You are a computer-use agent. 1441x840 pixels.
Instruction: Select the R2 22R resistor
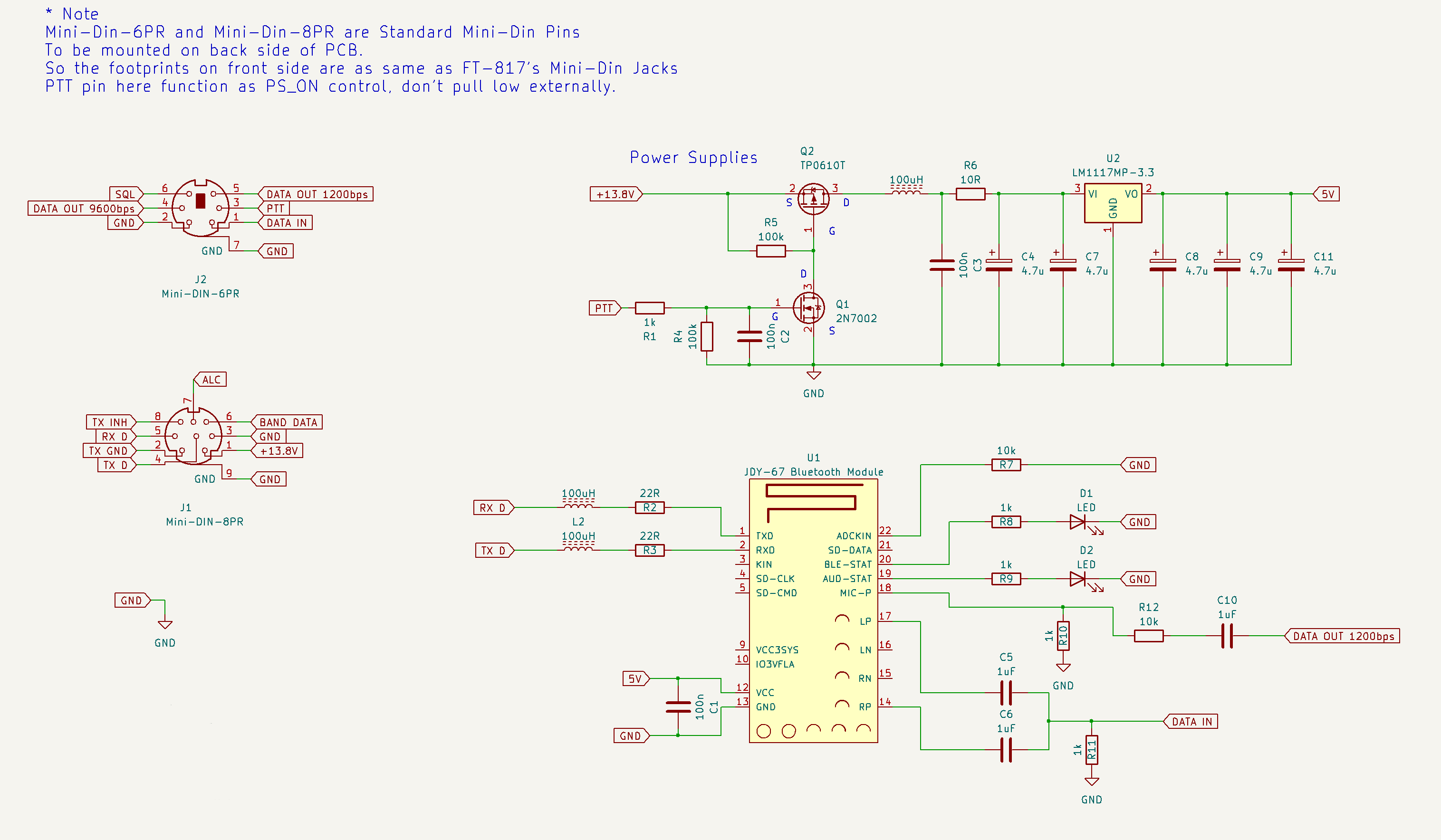(x=650, y=507)
